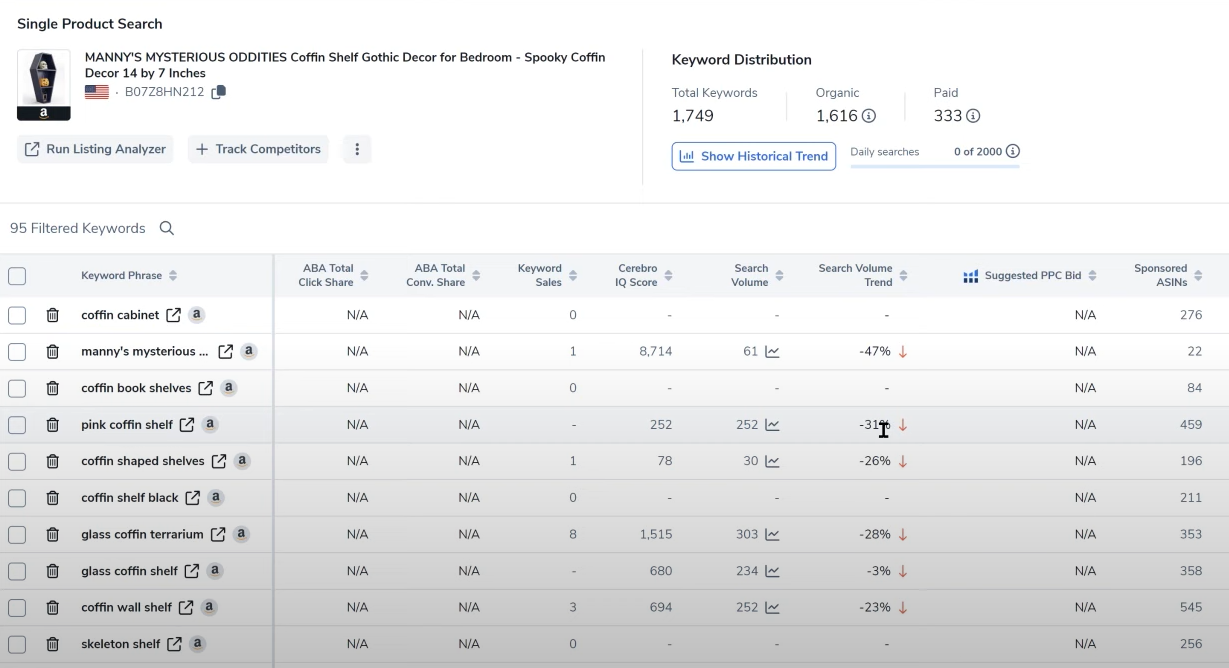This screenshot has width=1229, height=668.
Task: Open the coffin shelf black keyword phrase
Action: pyautogui.click(x=130, y=498)
